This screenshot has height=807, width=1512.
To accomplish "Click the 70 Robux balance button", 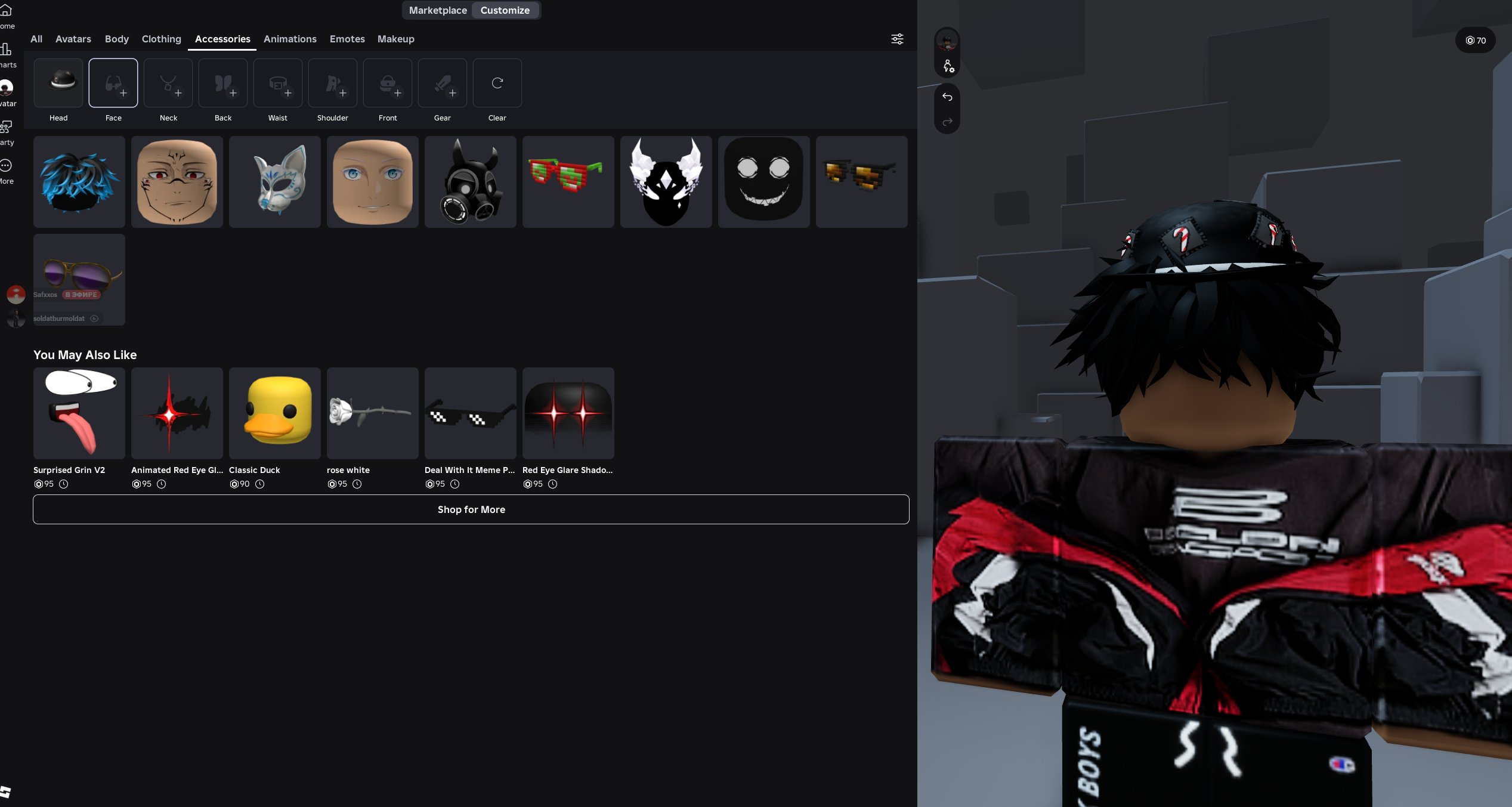I will [x=1476, y=41].
